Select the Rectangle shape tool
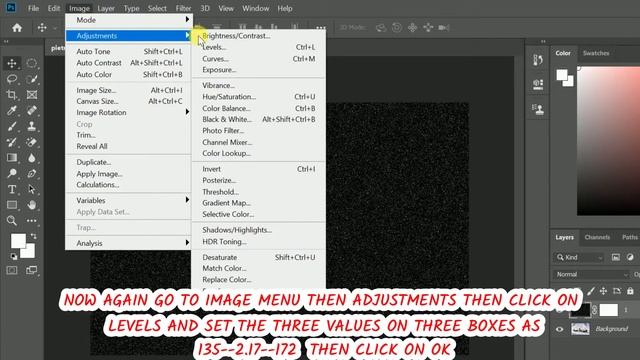This screenshot has width=640, height=360. [12, 205]
